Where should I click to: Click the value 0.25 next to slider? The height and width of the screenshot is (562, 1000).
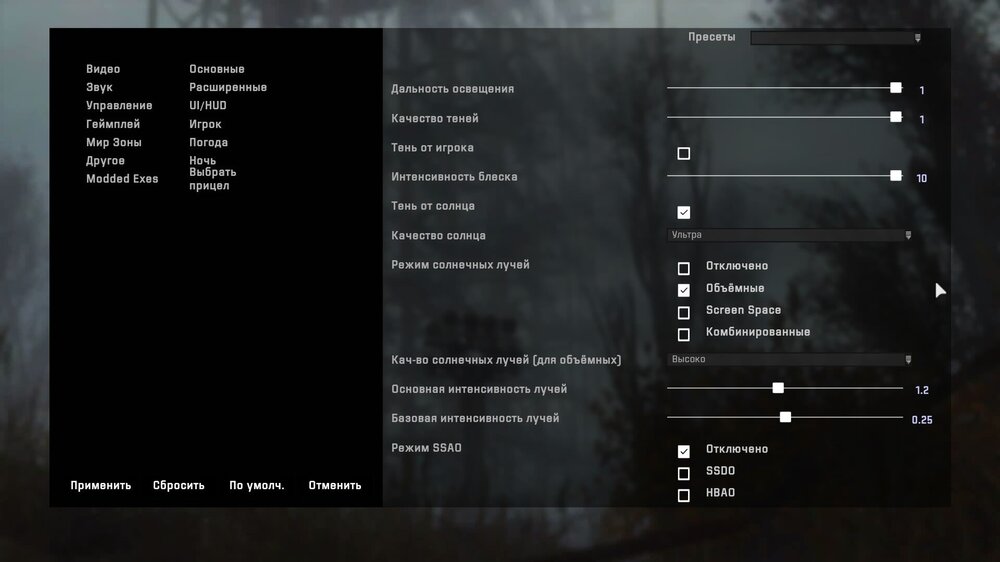(x=922, y=420)
